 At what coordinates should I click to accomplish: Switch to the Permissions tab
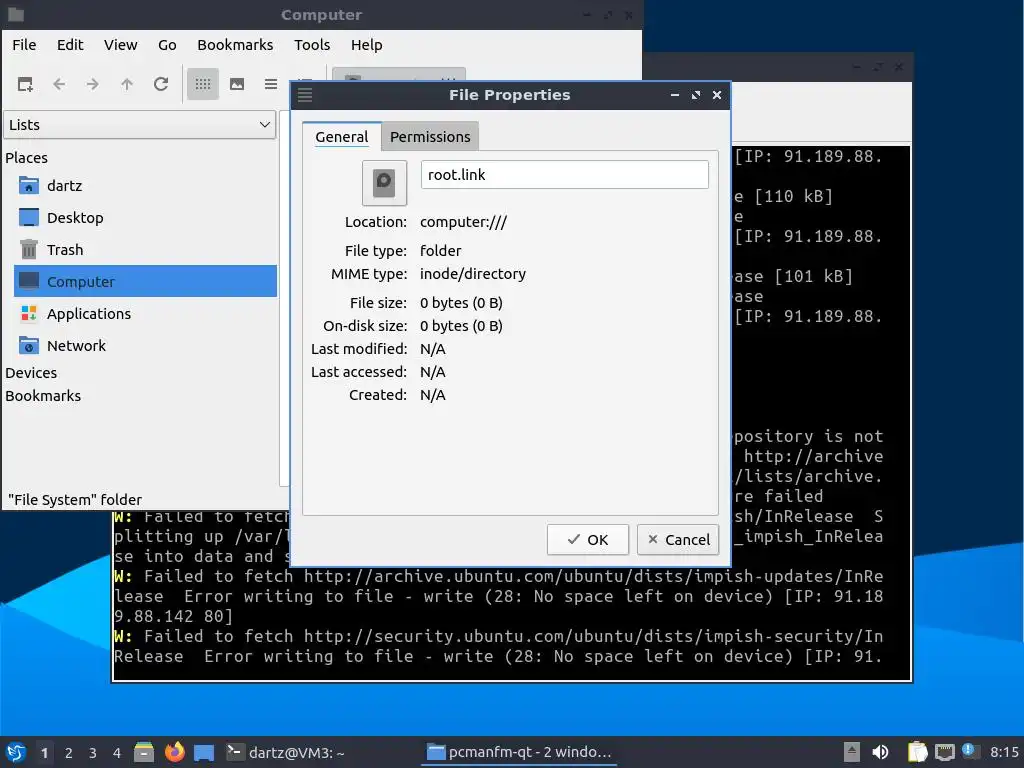pyautogui.click(x=430, y=136)
